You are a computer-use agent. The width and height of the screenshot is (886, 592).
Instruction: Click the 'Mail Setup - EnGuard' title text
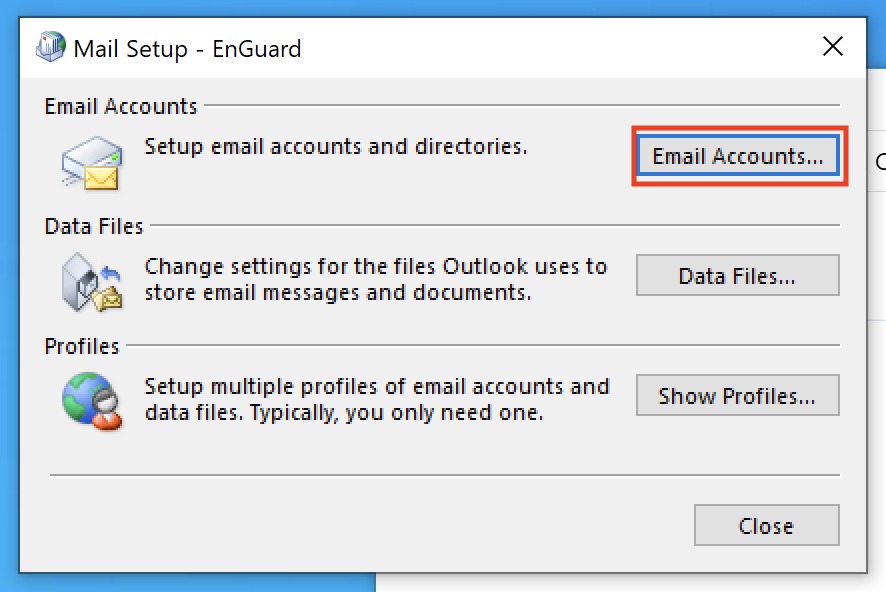pos(187,48)
